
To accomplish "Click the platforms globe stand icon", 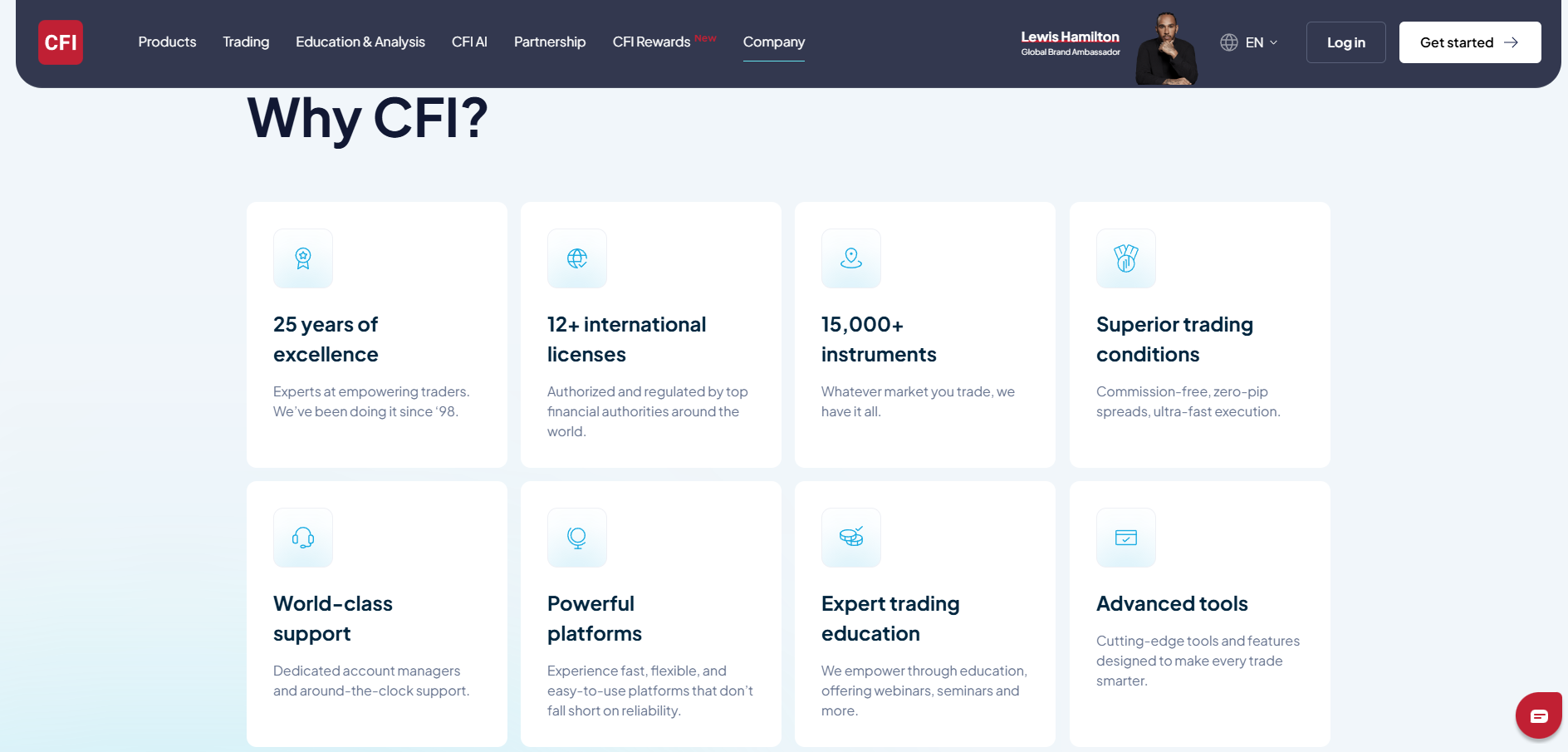I will (577, 538).
